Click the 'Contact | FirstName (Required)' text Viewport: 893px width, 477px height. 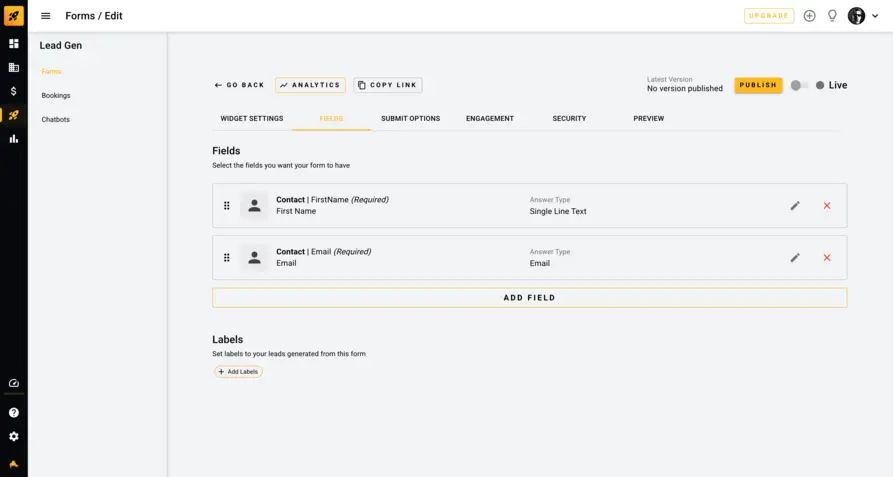click(x=333, y=200)
